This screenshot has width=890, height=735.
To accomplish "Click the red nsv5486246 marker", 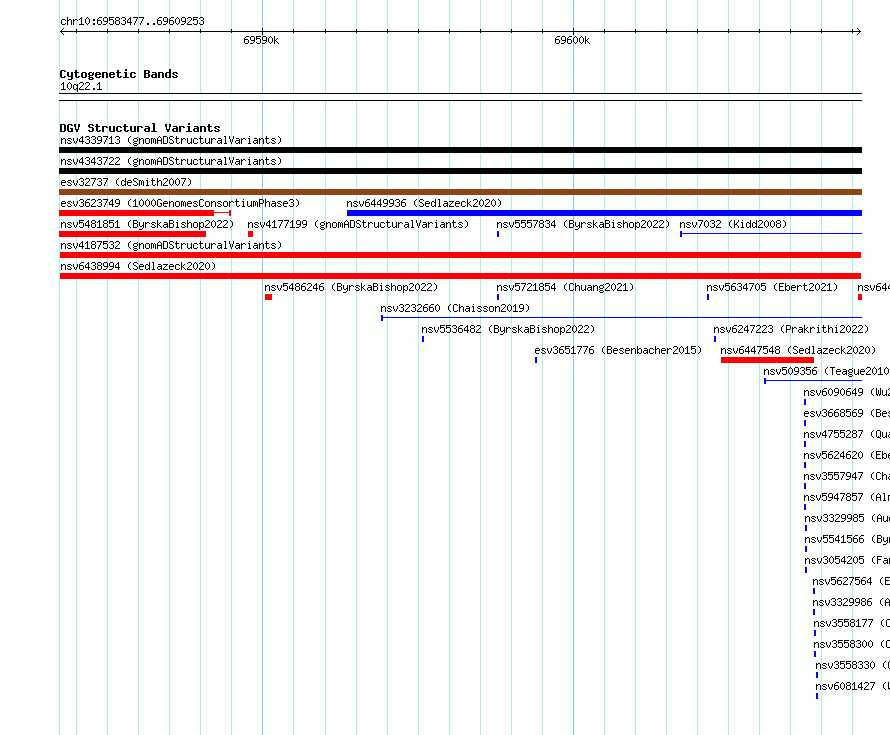I will (268, 297).
